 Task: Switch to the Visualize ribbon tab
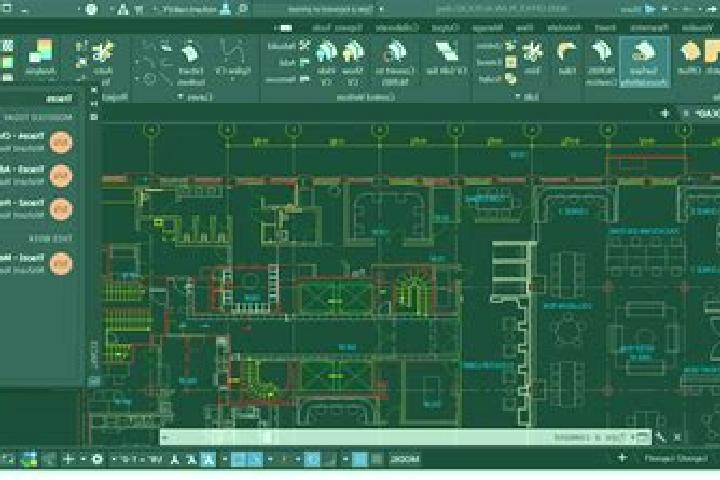[697, 28]
